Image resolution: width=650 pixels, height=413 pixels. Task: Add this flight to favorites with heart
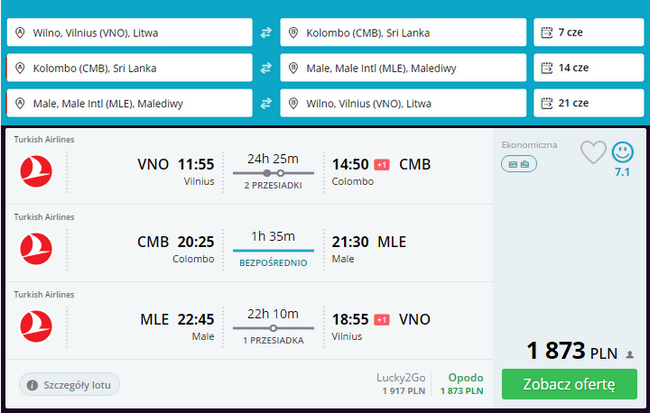tap(593, 152)
